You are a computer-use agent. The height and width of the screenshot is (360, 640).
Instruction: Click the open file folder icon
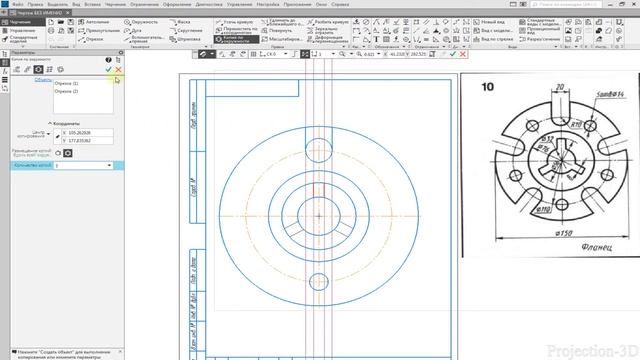(x=61, y=22)
